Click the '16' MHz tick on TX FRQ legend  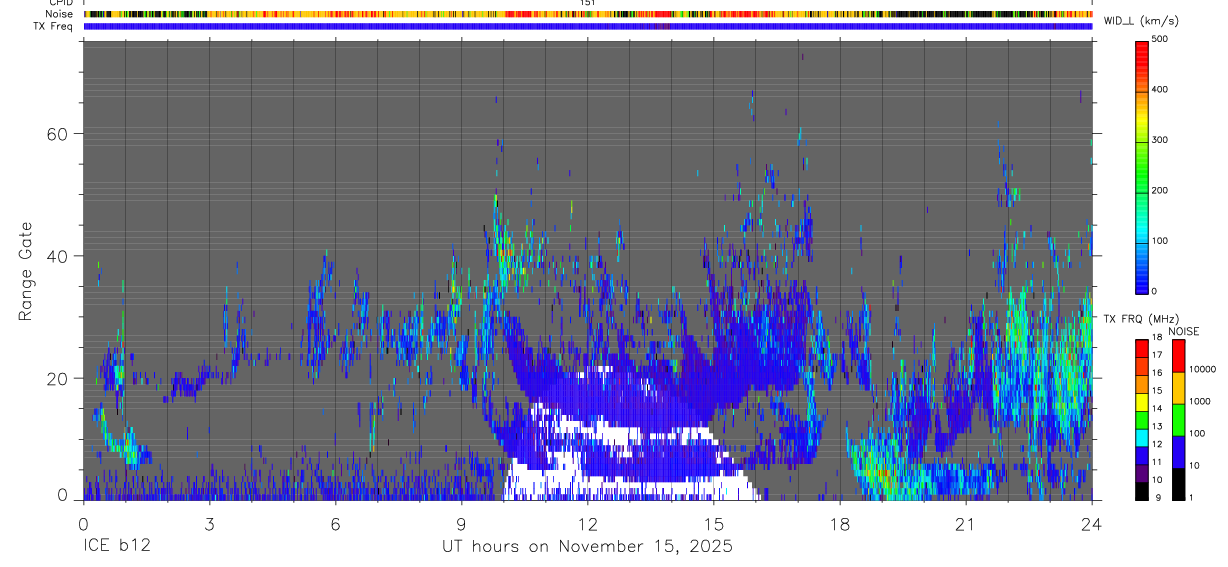(1157, 373)
